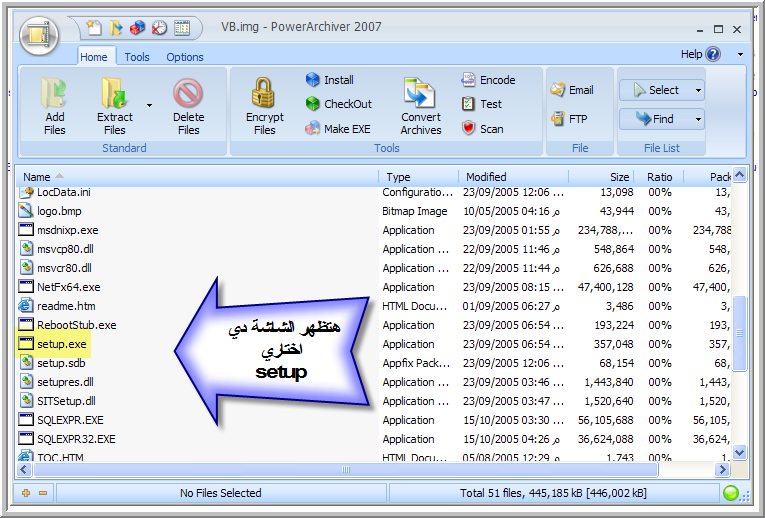765x518 pixels.
Task: Click the new archive icon in quick toolbar
Action: 94,27
